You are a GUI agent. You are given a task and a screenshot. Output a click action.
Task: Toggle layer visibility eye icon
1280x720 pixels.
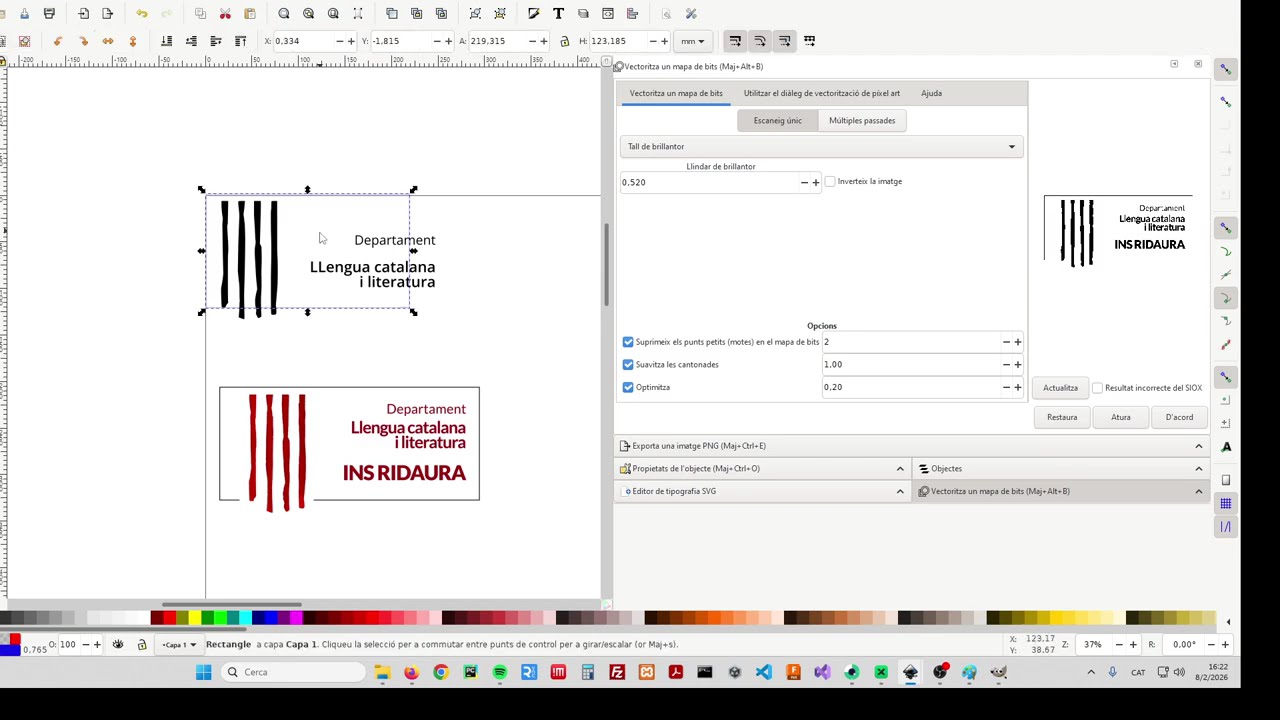point(118,645)
